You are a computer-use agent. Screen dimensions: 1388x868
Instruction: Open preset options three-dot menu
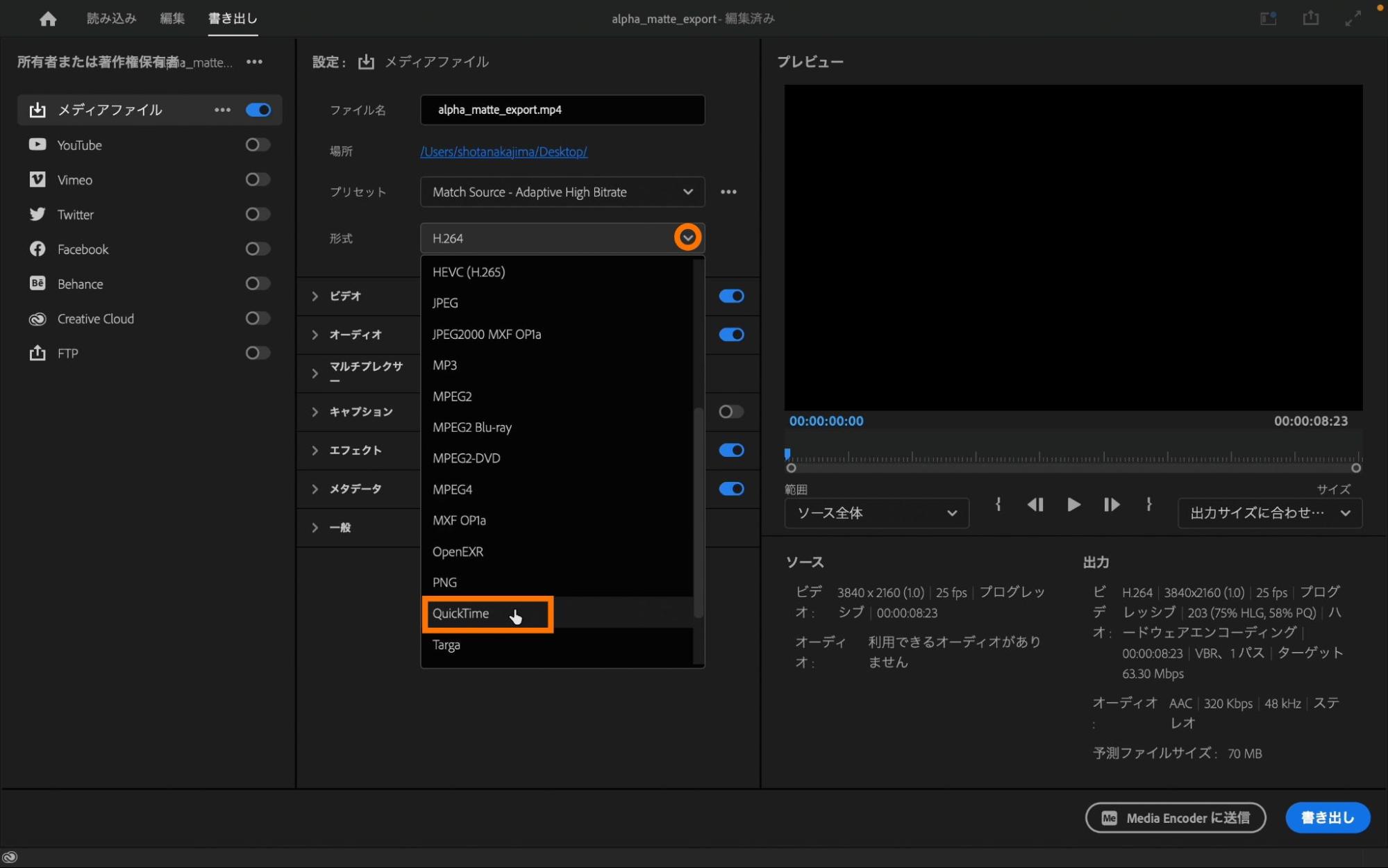(x=728, y=192)
